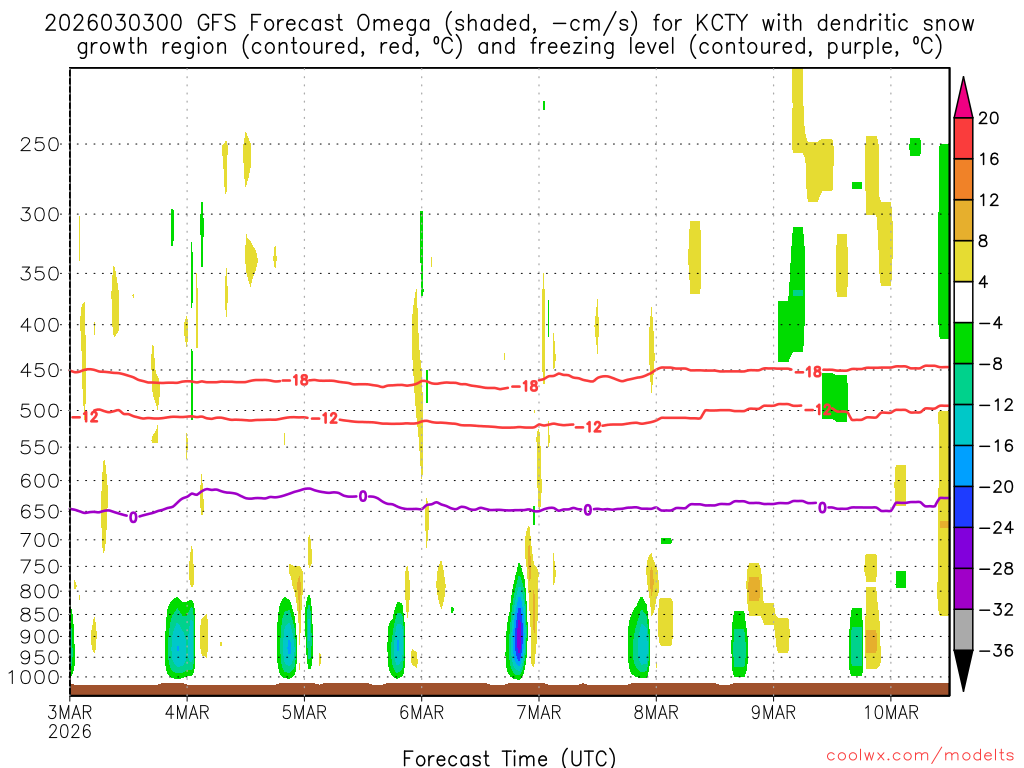
Task: Click the 950 pressure level label
Action: [x=40, y=658]
